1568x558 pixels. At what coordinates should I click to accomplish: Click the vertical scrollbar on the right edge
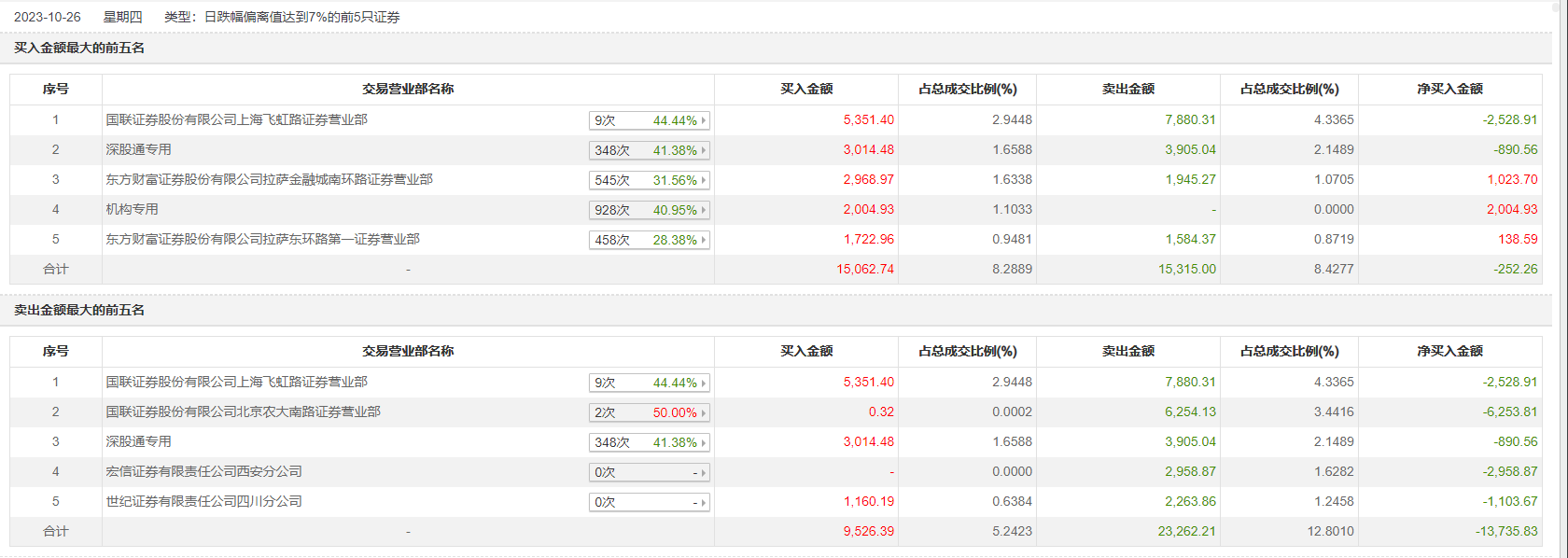[x=1561, y=280]
